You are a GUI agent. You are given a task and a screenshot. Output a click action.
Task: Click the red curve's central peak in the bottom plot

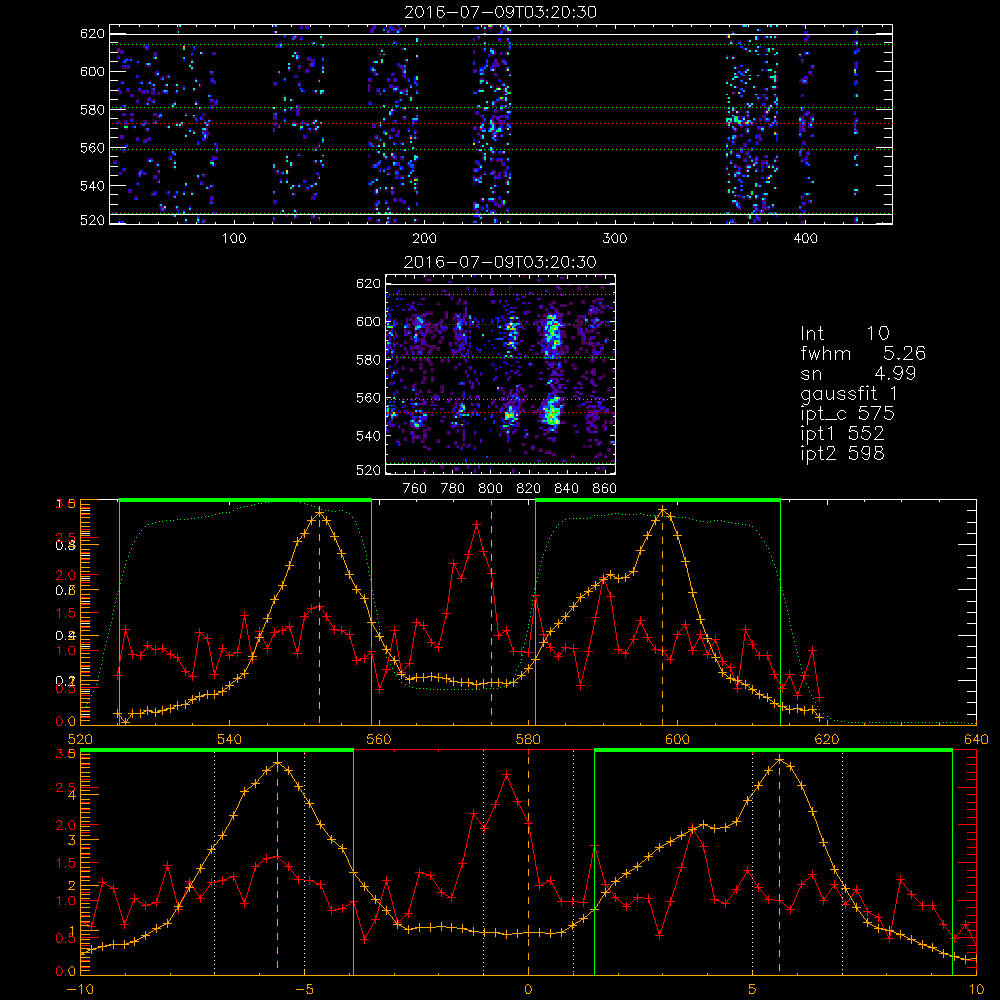(x=507, y=774)
